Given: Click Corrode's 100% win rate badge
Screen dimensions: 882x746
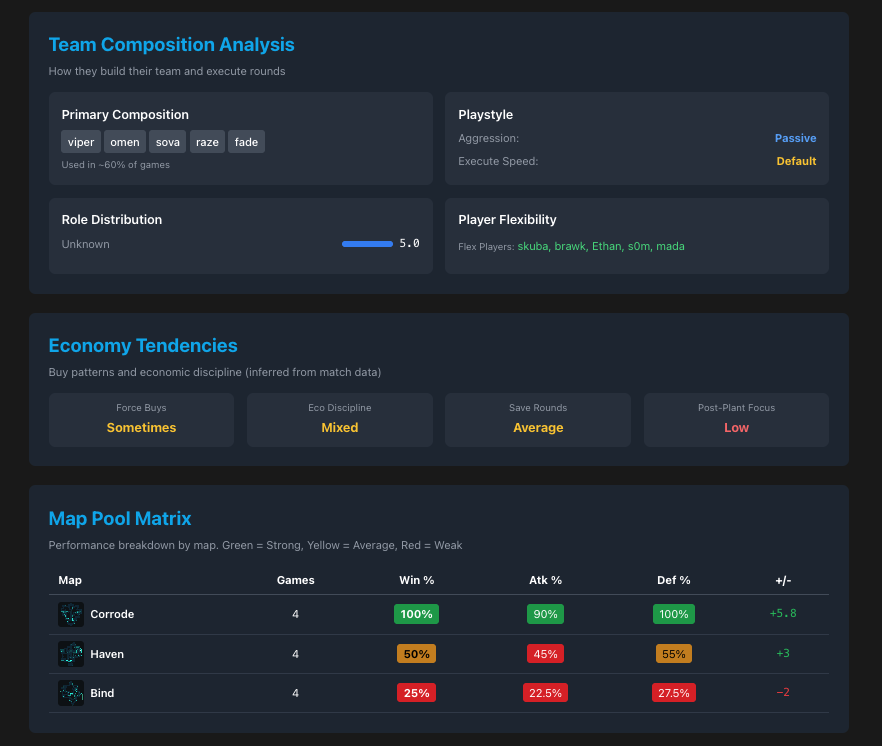Looking at the screenshot, I should 416,614.
